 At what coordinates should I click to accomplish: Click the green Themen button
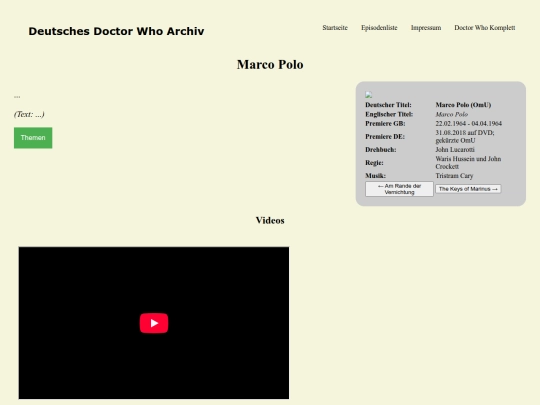click(x=33, y=138)
